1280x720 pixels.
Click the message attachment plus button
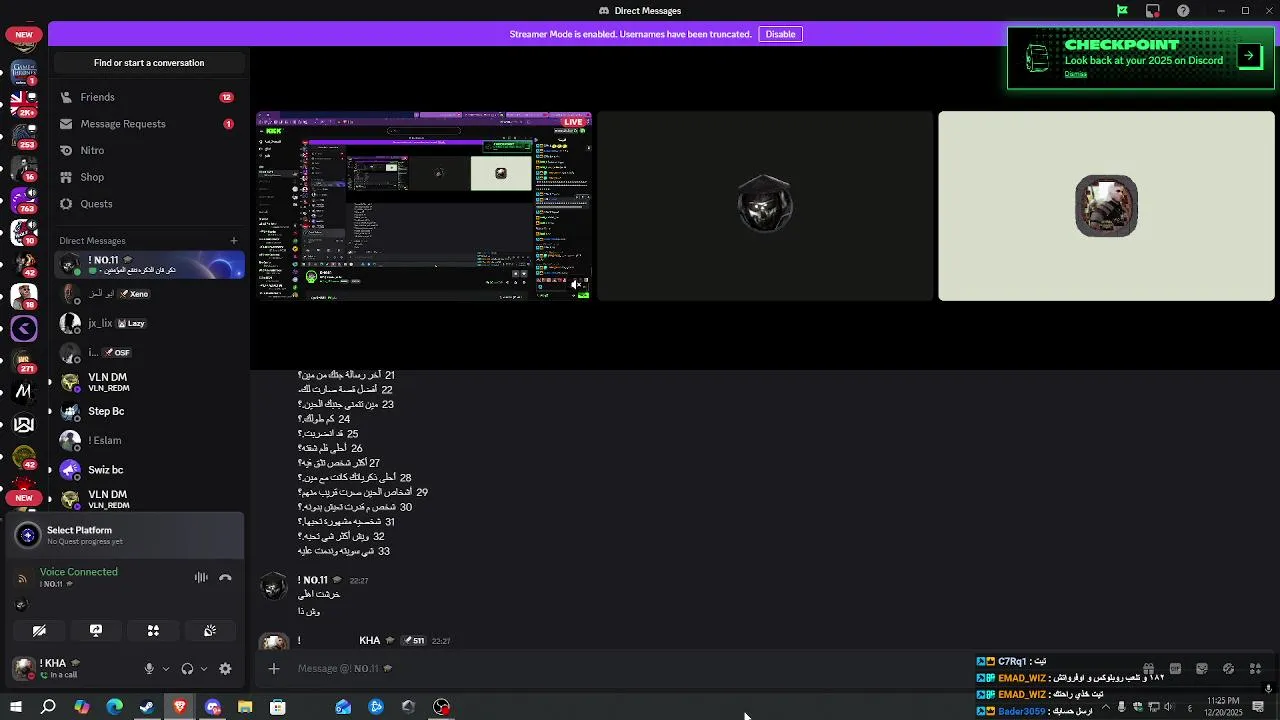(x=274, y=669)
